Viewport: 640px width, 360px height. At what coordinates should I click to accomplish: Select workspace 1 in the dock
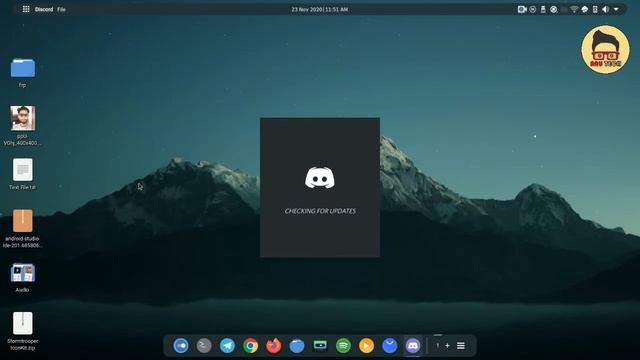438,346
